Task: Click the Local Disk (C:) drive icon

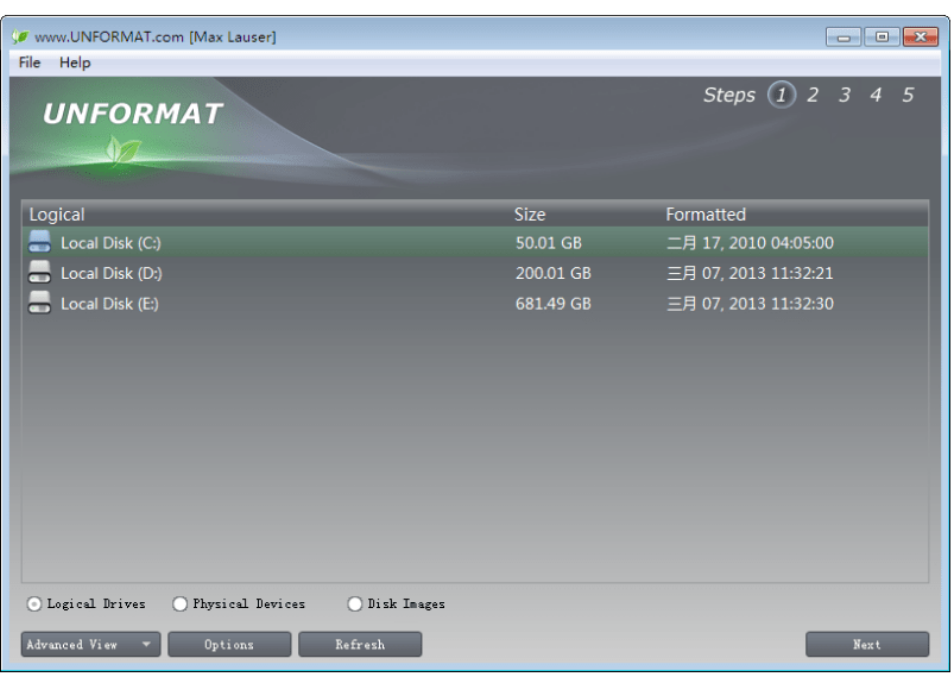Action: click(x=39, y=242)
